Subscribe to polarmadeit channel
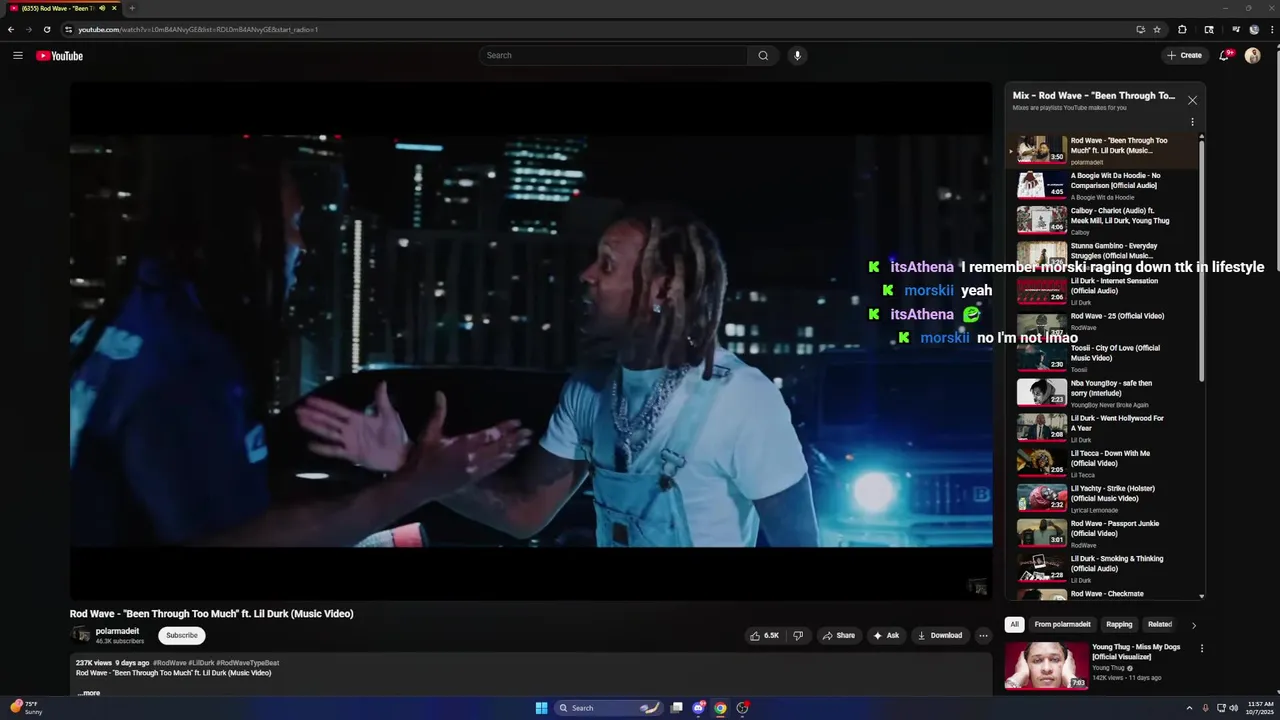Viewport: 1280px width, 720px height. point(182,635)
